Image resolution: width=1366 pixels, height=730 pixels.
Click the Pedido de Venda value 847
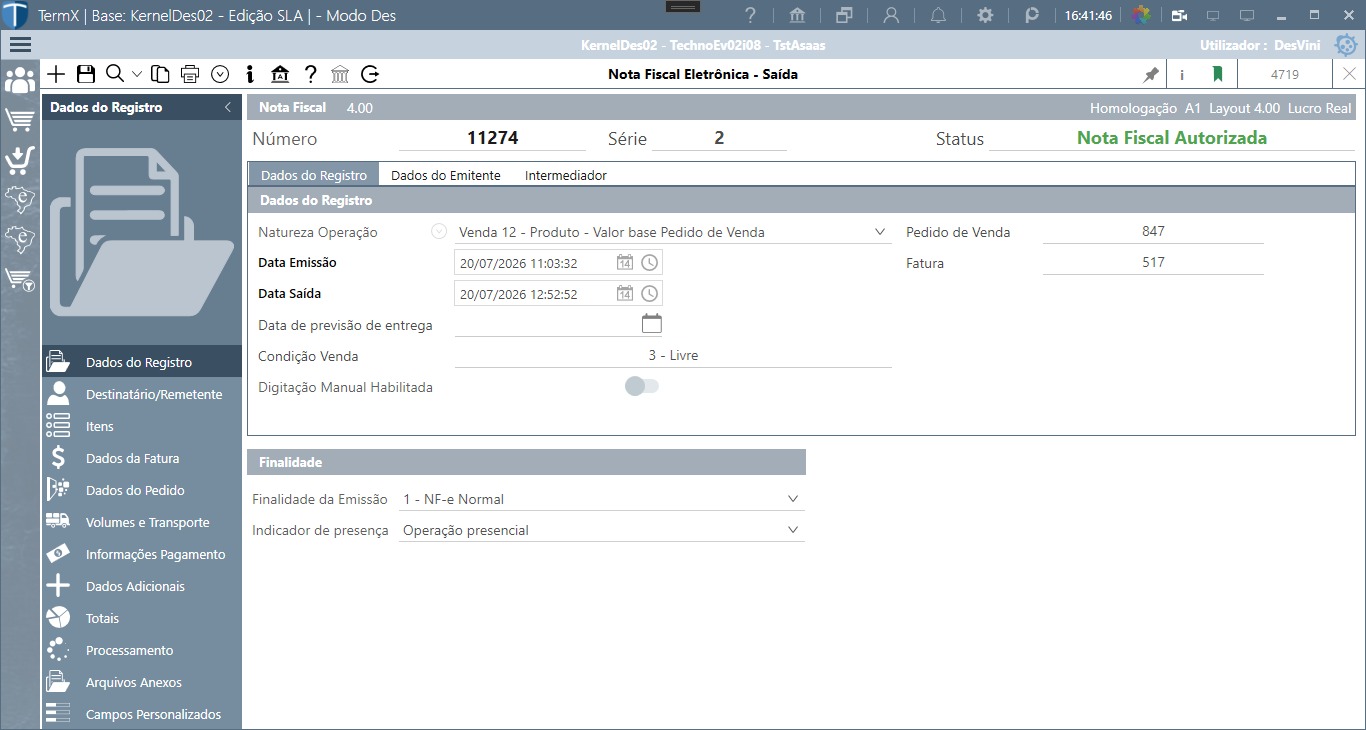click(1153, 231)
